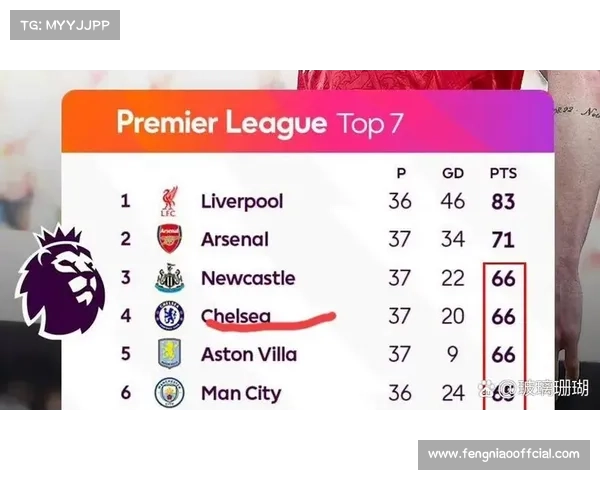Image resolution: width=600 pixels, height=480 pixels.
Task: Click the P column header
Action: point(400,173)
